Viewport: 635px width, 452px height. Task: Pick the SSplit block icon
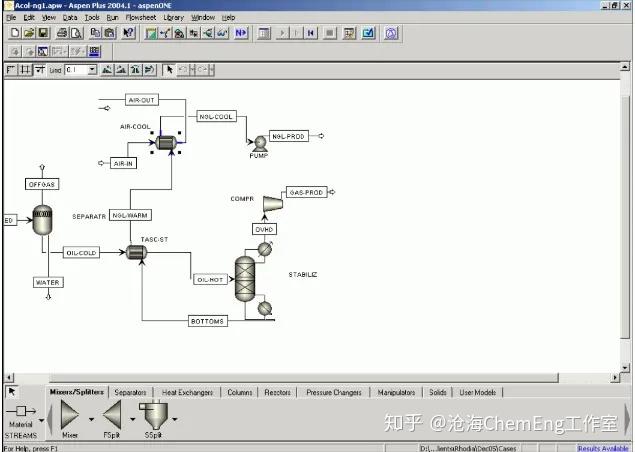click(x=154, y=415)
